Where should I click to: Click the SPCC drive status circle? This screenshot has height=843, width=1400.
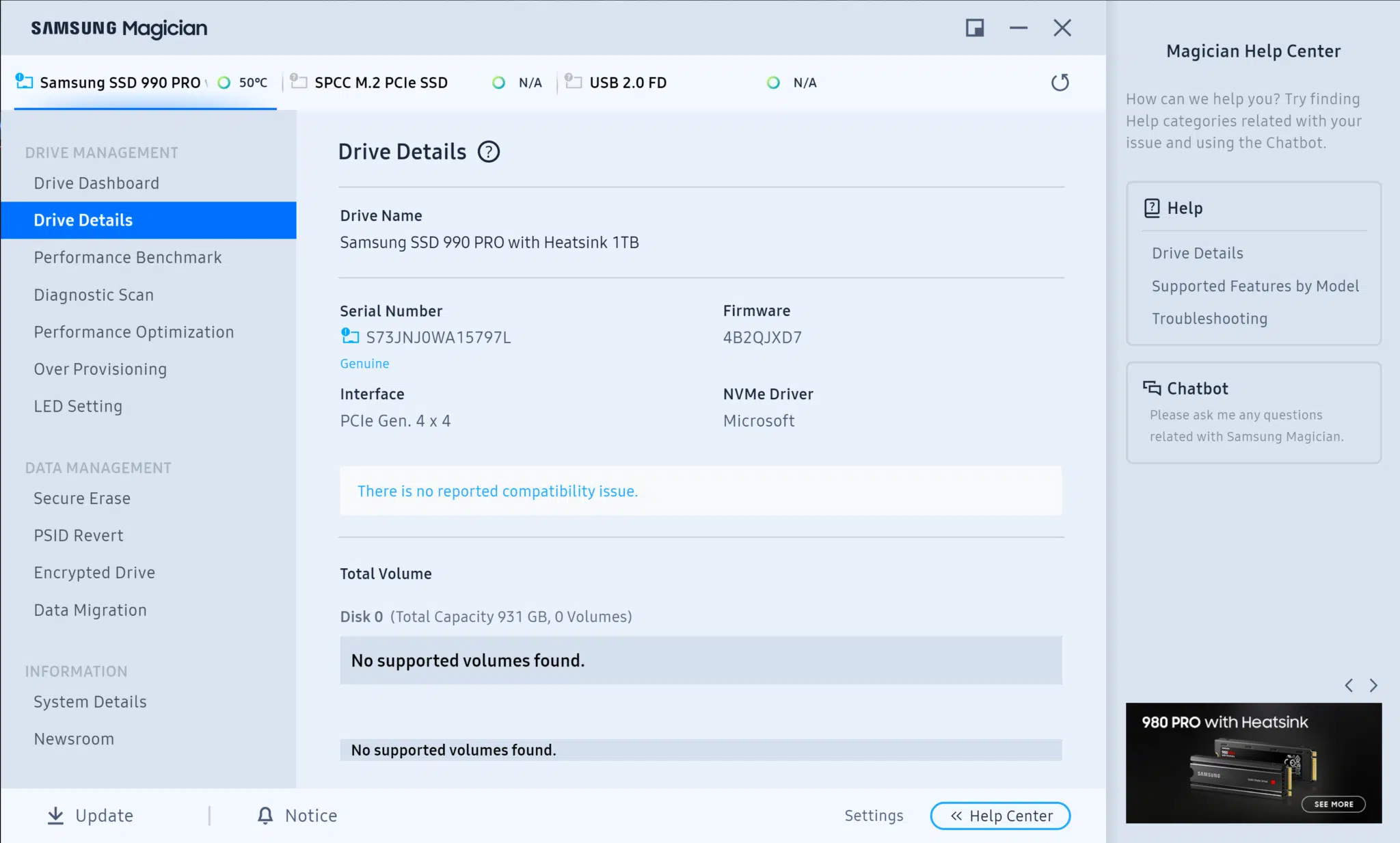point(499,83)
